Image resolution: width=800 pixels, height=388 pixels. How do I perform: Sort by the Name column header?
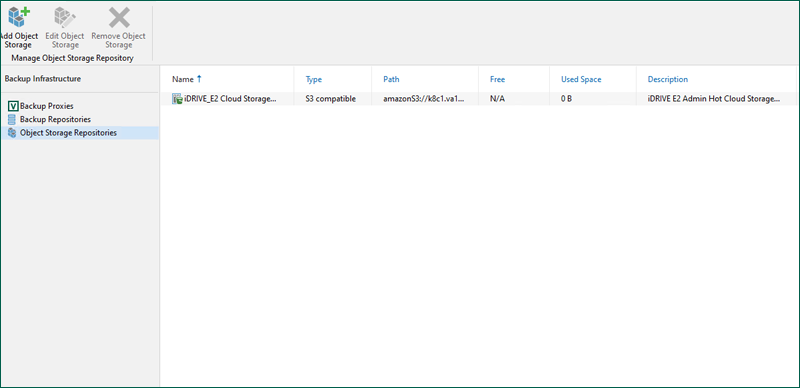pos(183,80)
